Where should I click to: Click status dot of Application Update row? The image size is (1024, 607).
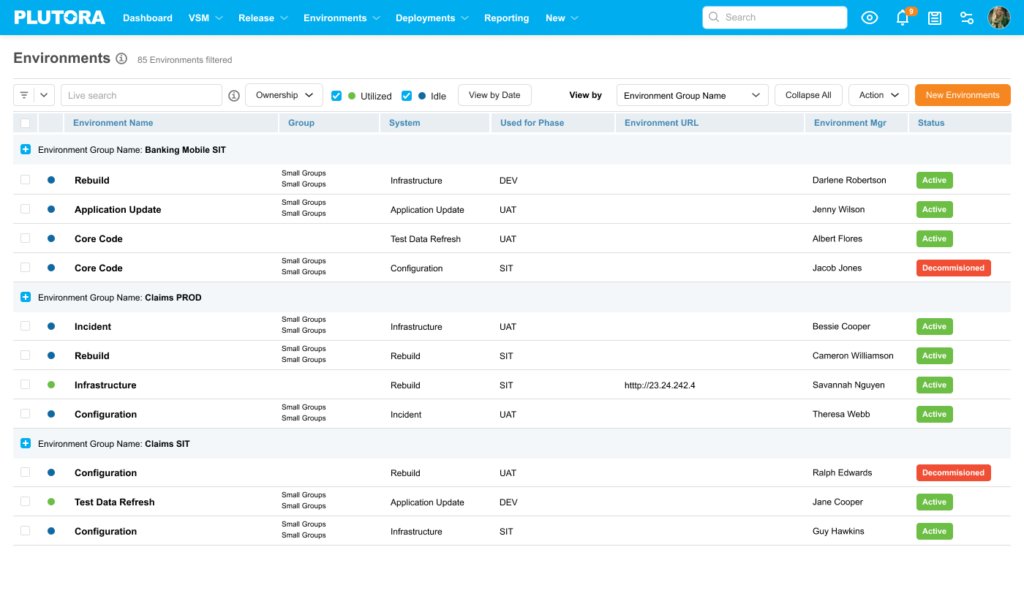pyautogui.click(x=51, y=209)
